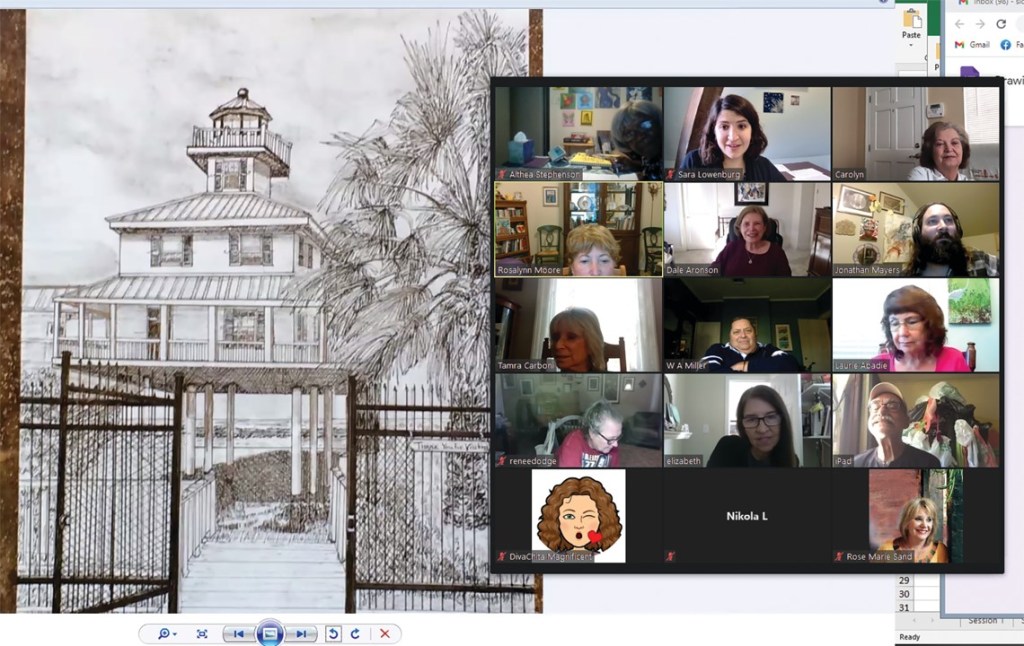Reload the page in the browser
The width and height of the screenshot is (1024, 646).
pos(1000,24)
